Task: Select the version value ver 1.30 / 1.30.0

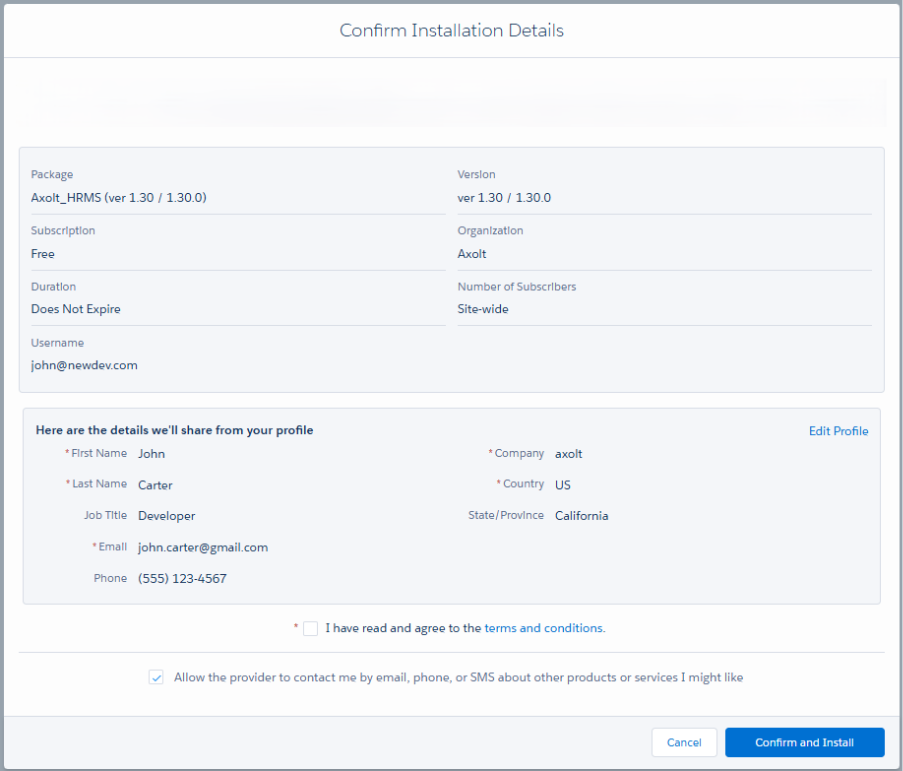Action: pyautogui.click(x=504, y=198)
